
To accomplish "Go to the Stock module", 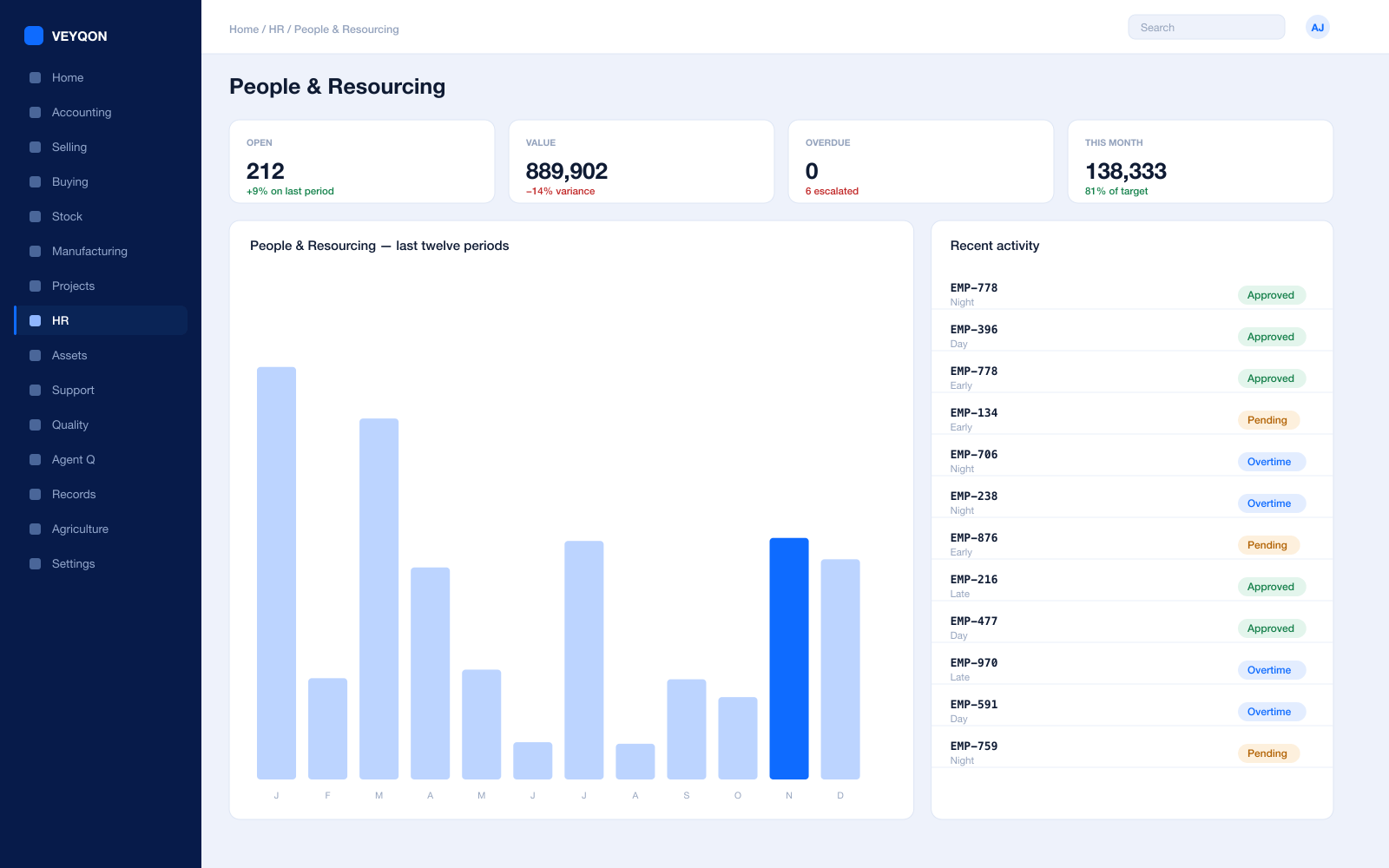I will click(101, 216).
